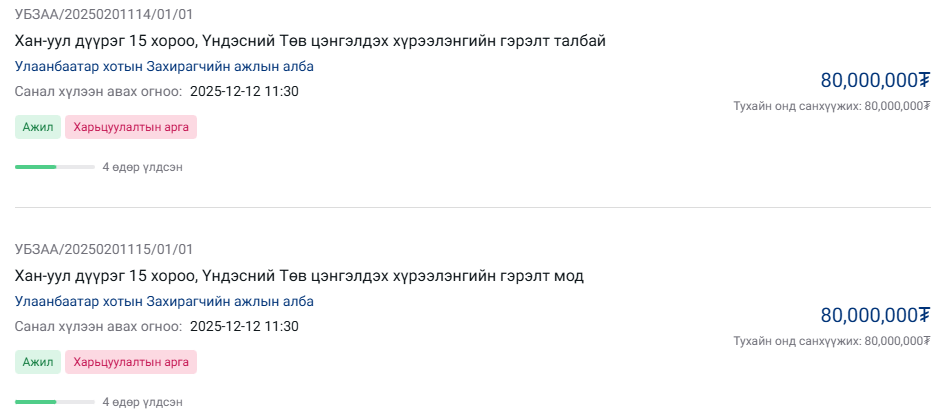Click Харьцуулалтын арга tag on the second tender
Viewport: 952px width, 416px height.
[131, 362]
